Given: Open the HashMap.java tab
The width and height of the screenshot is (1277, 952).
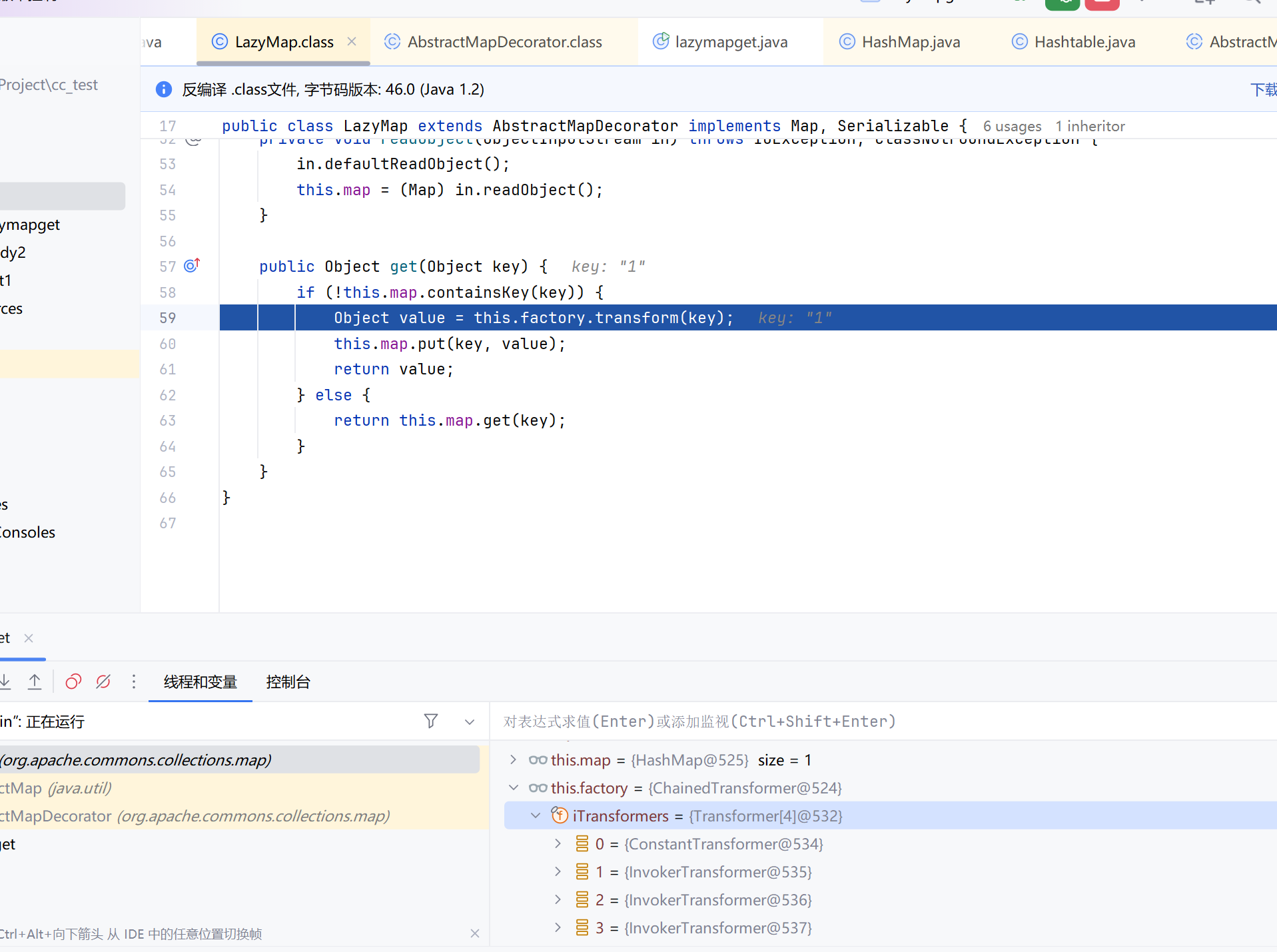Looking at the screenshot, I should tap(910, 42).
